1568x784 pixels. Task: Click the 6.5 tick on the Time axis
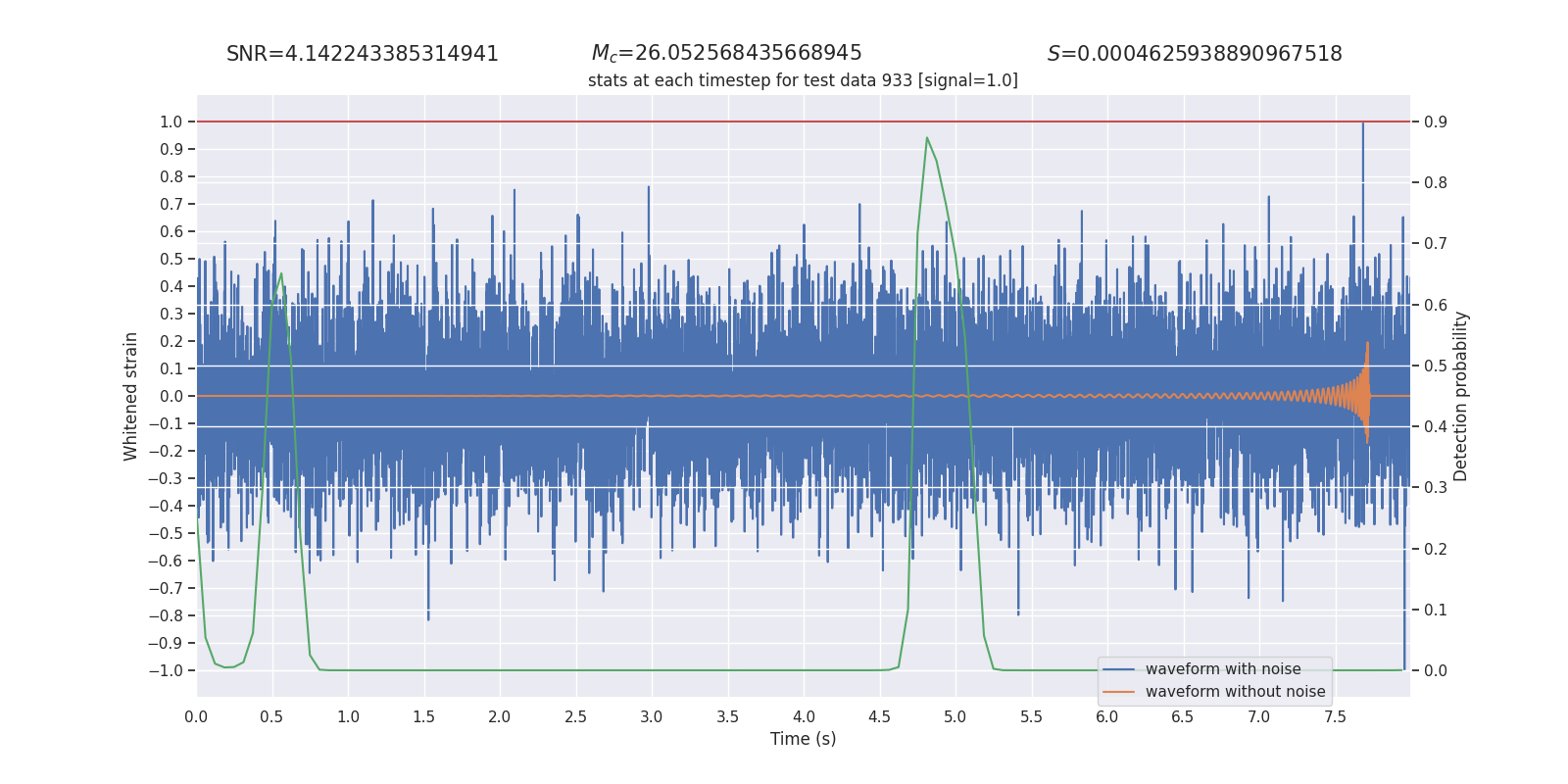pos(1183,716)
